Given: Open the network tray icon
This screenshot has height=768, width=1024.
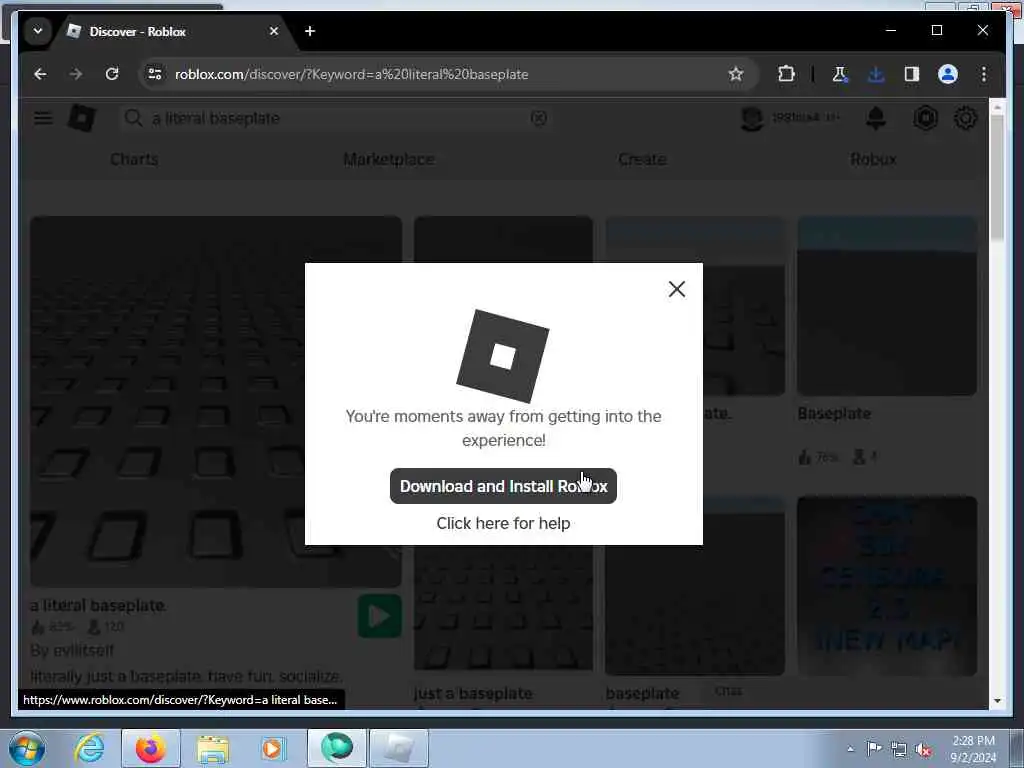Looking at the screenshot, I should [899, 750].
